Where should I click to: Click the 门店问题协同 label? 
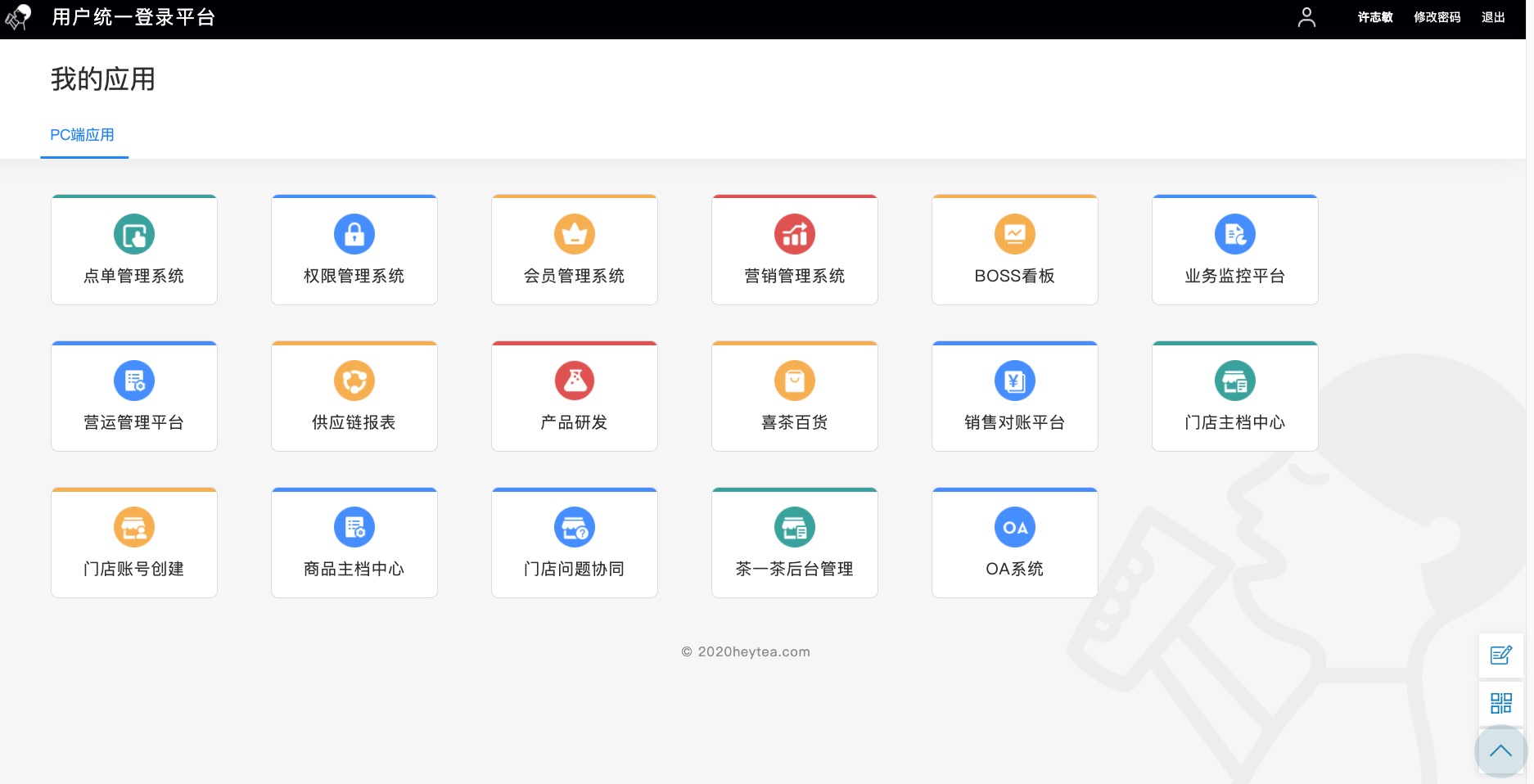[x=575, y=569]
